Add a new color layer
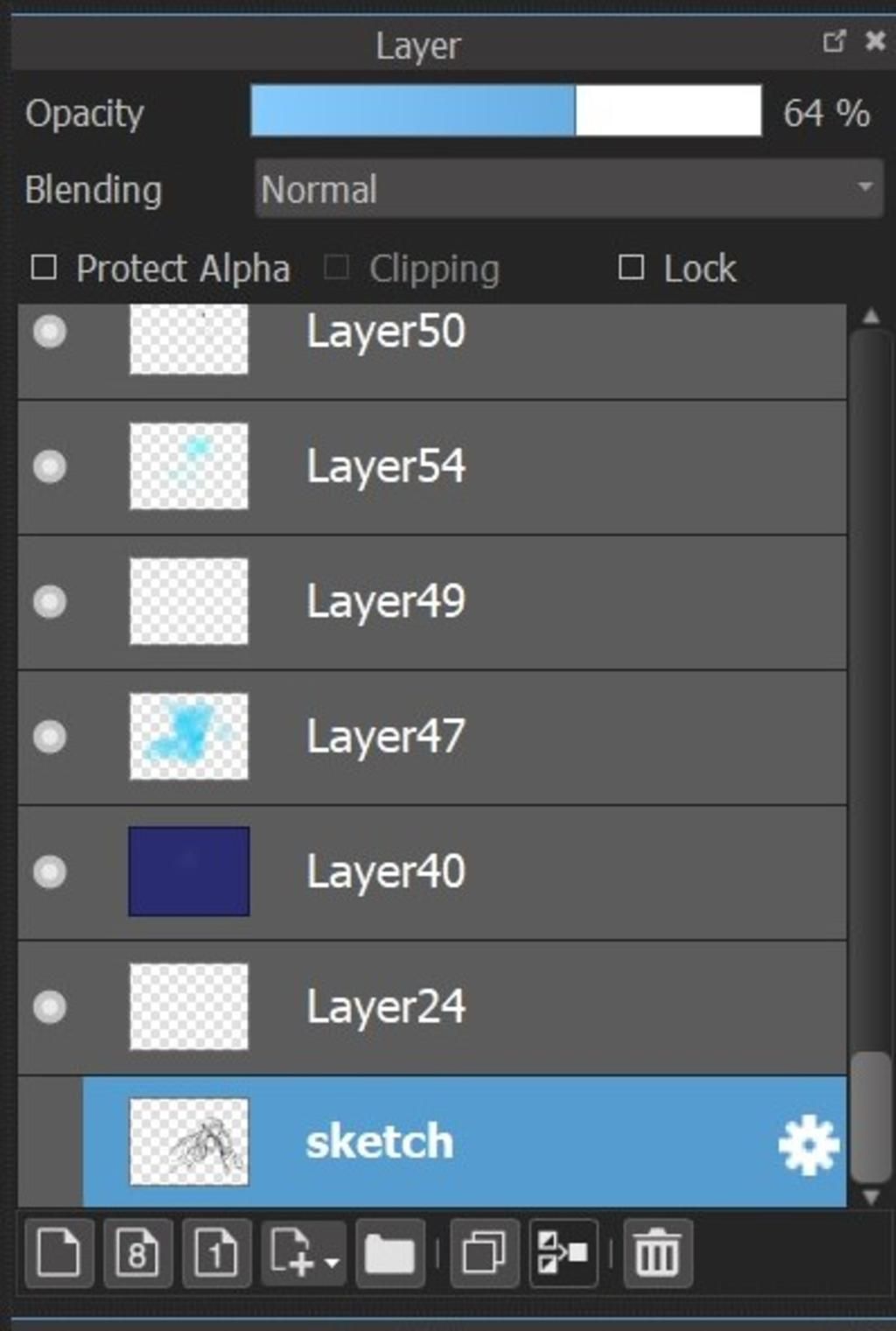This screenshot has height=1331, width=896. pos(59,1252)
